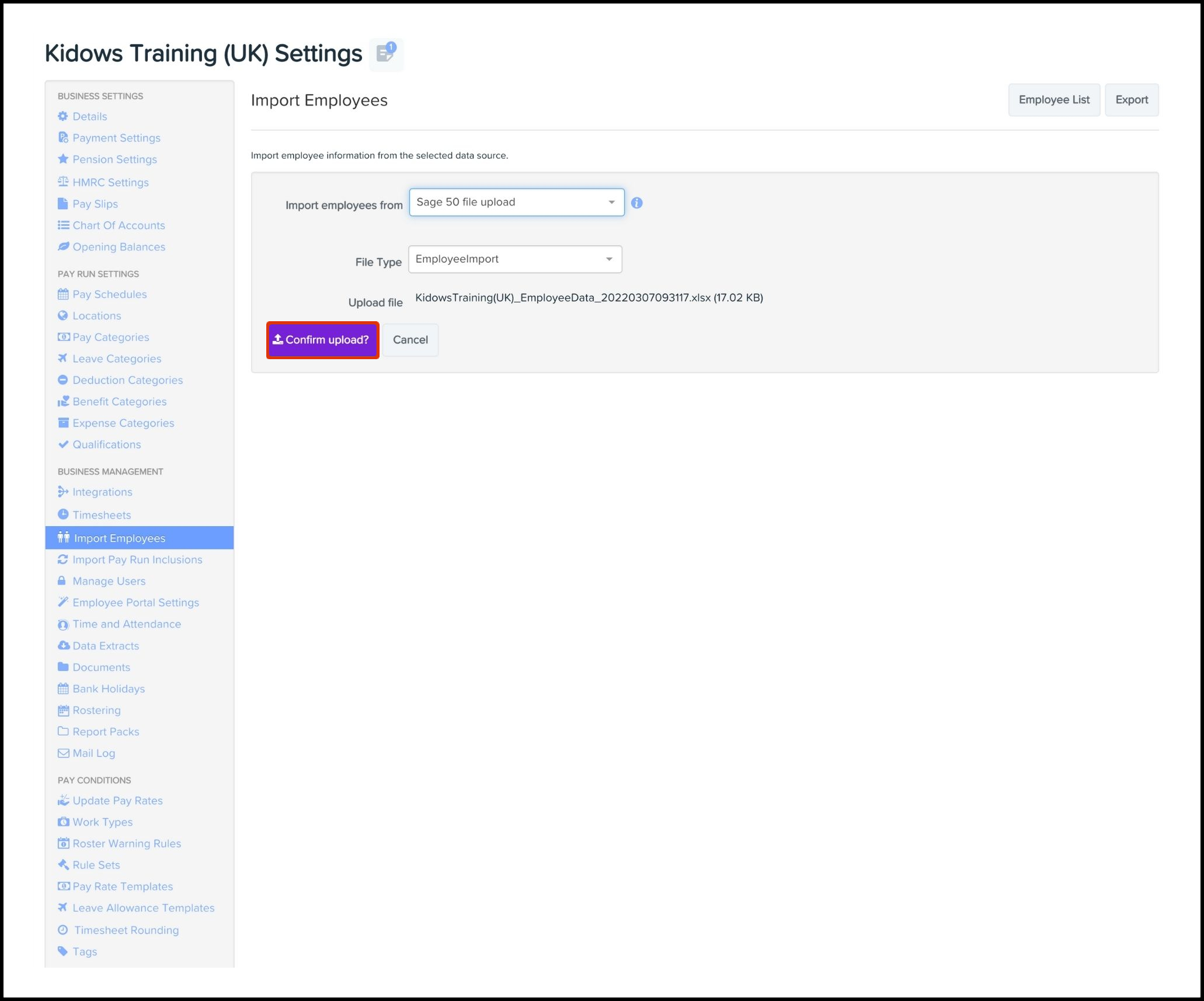Click the scales icon beside HMRC Settings

[x=63, y=182]
